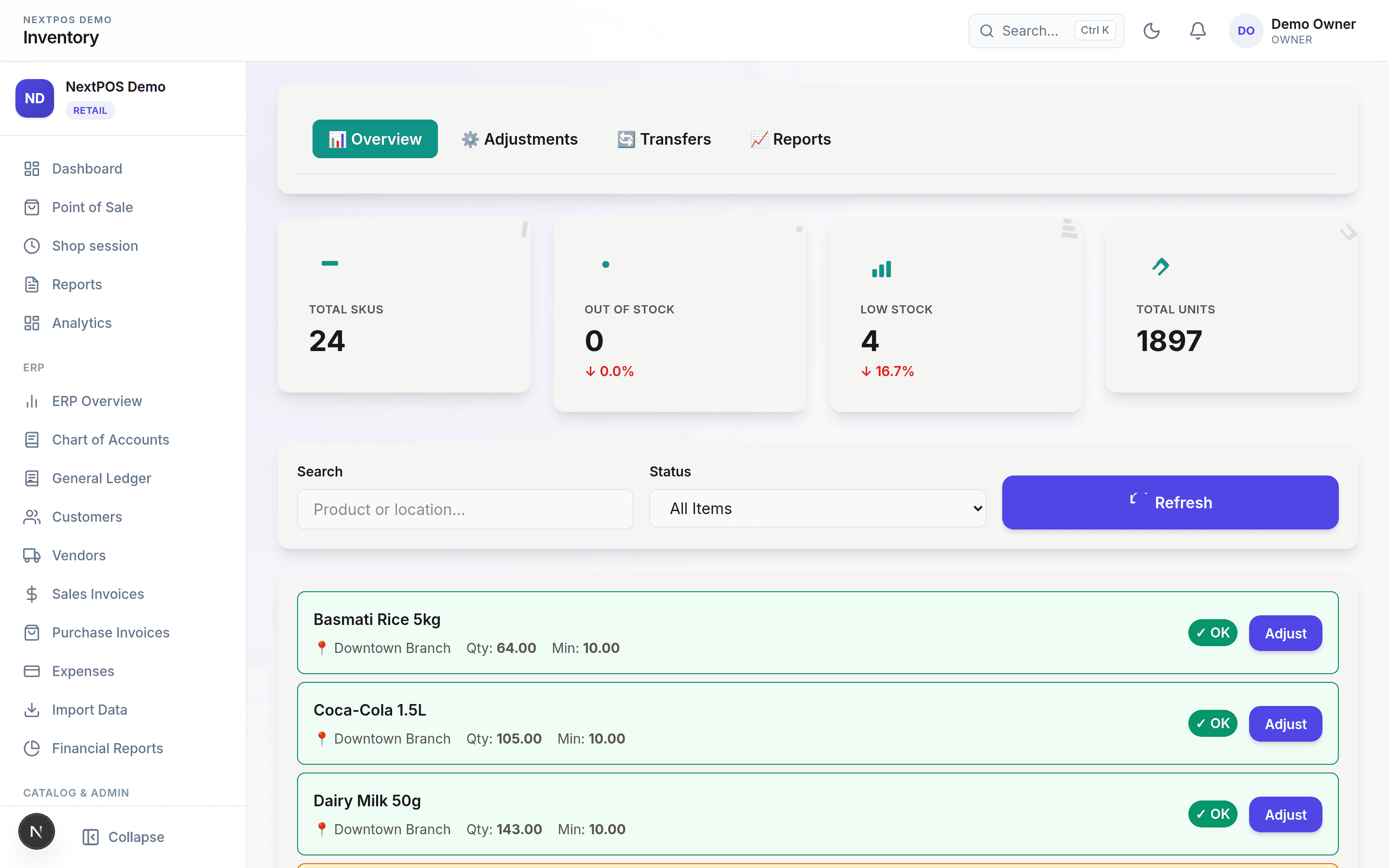Switch to the Adjustments tab
Screen dimensions: 1389x868
(x=519, y=139)
